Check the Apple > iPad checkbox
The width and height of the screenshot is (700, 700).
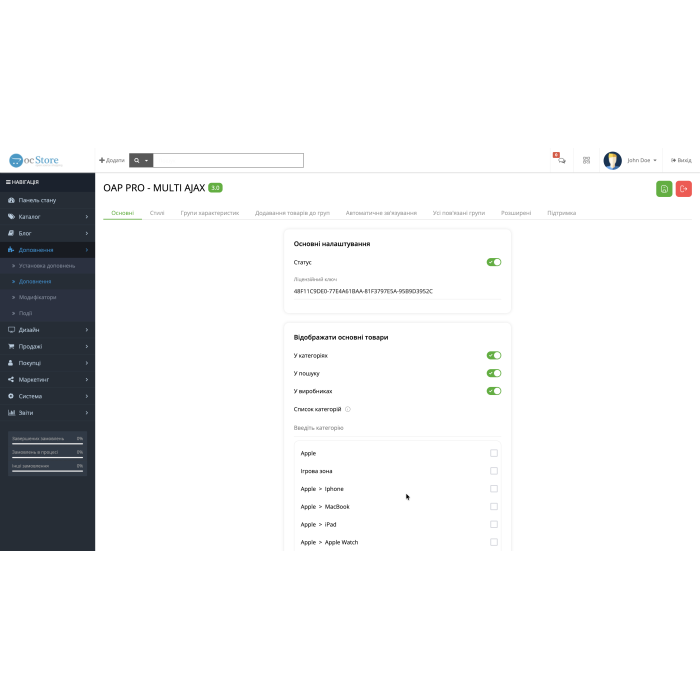(494, 525)
